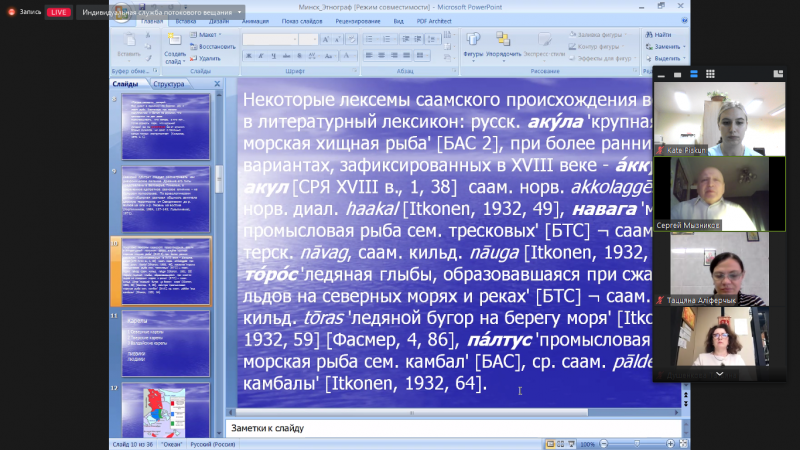800x450 pixels.
Task: Toggle italic formatting in Шрифт group
Action: tap(258, 58)
